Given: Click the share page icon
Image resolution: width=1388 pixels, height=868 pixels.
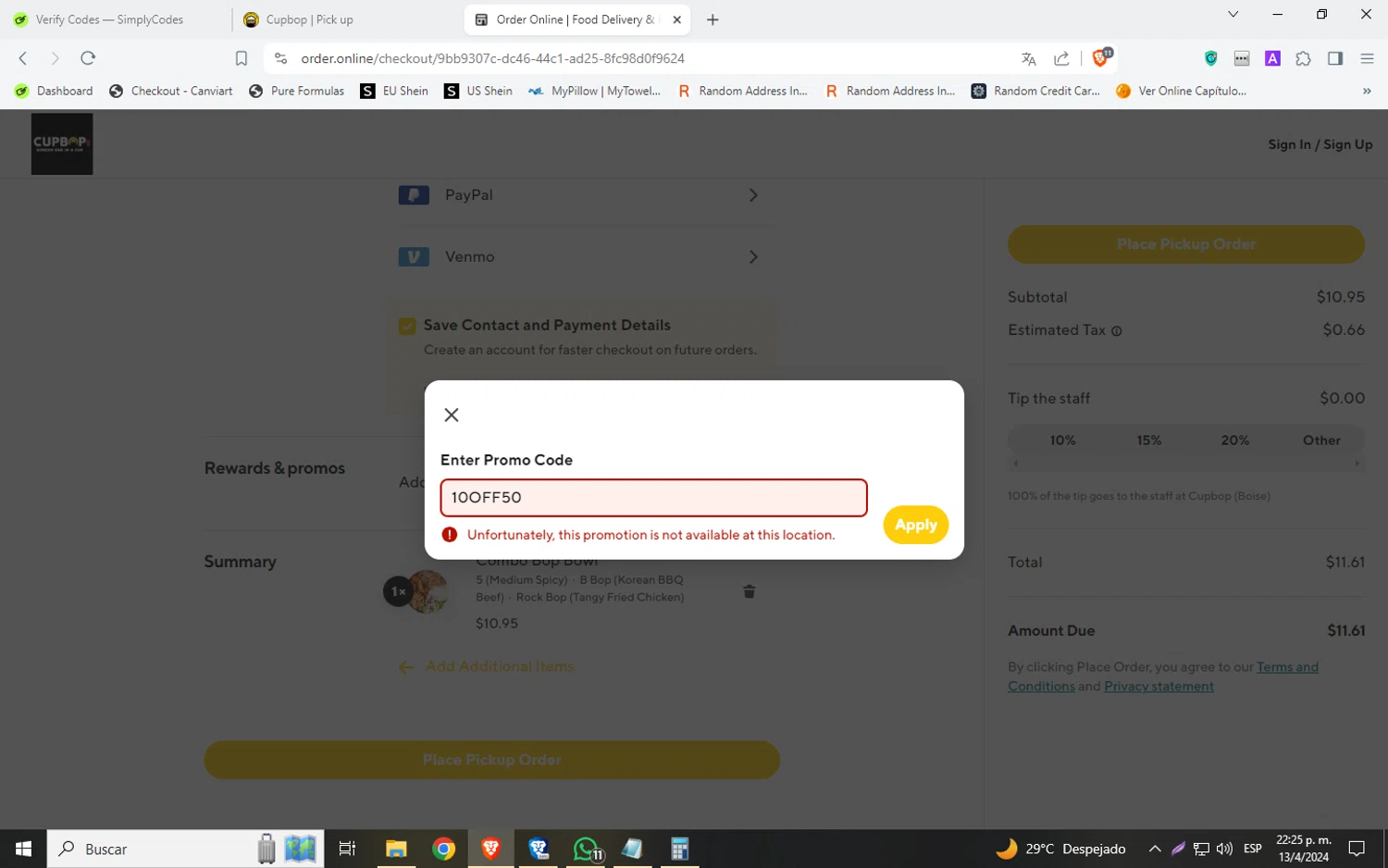Looking at the screenshot, I should (x=1061, y=58).
